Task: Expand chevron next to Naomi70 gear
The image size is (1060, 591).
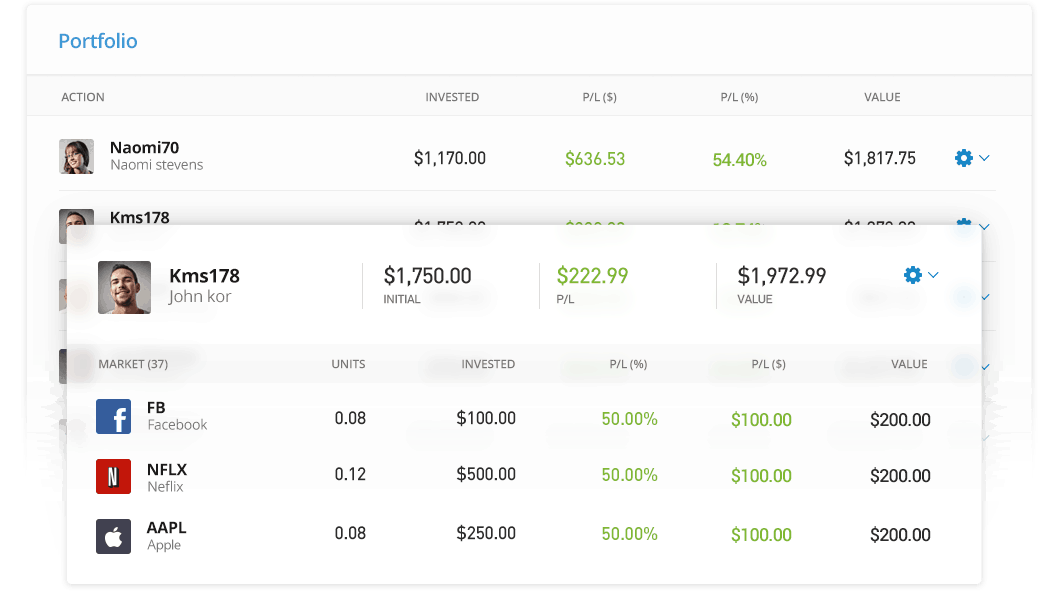Action: point(985,158)
